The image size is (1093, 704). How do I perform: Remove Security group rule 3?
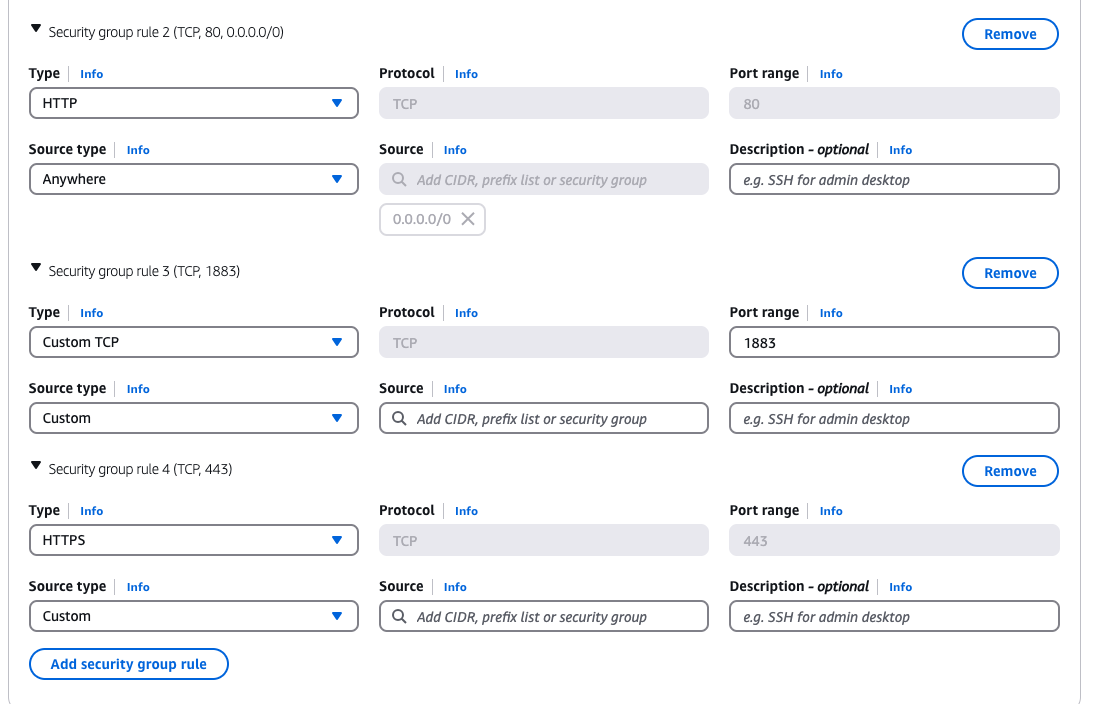pos(1010,272)
